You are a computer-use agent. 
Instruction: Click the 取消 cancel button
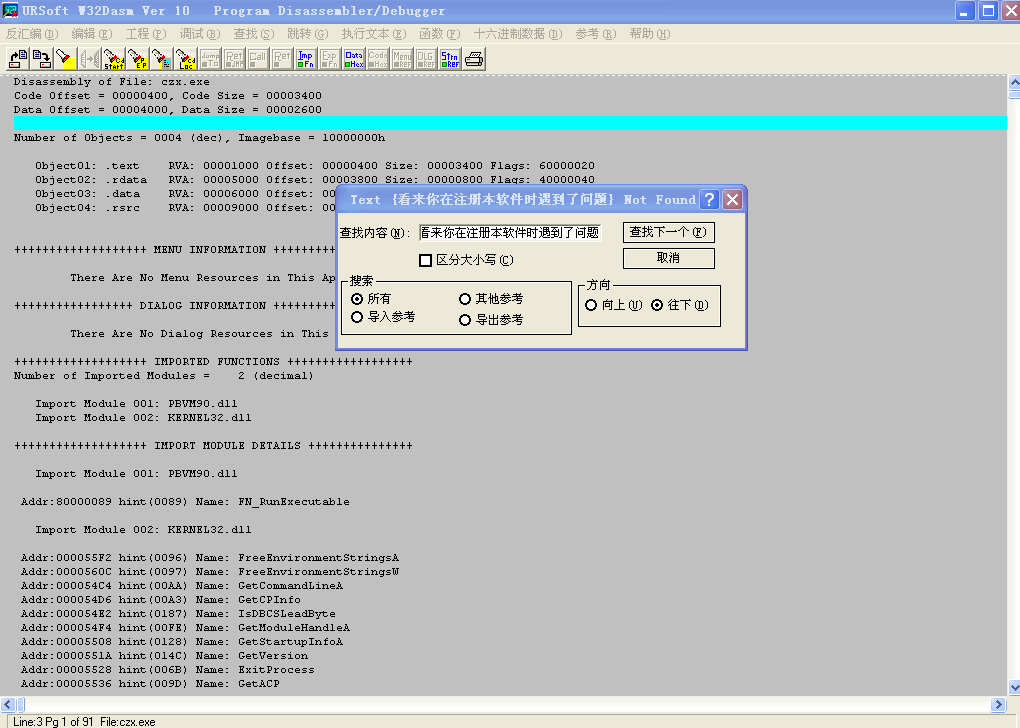click(x=669, y=258)
